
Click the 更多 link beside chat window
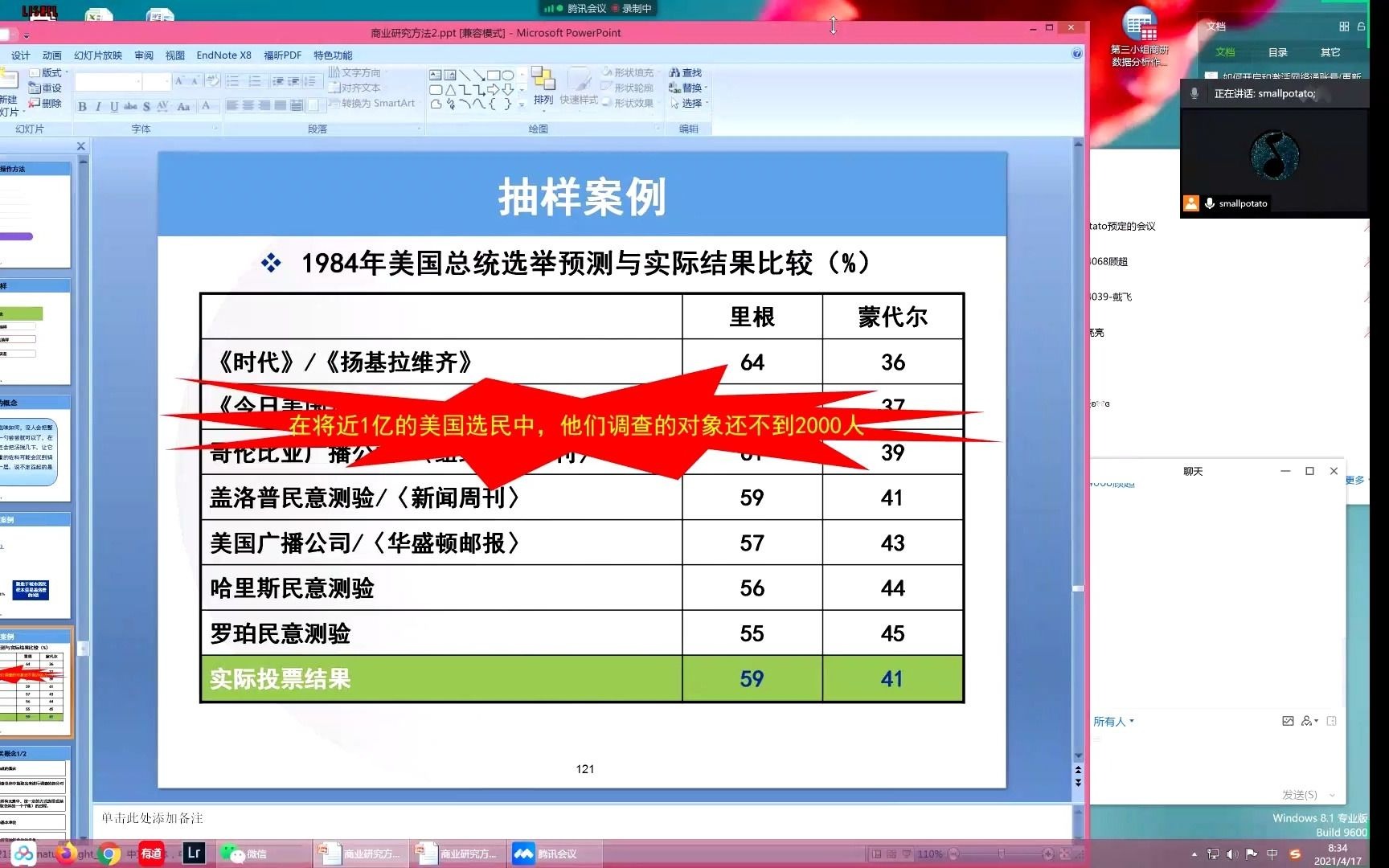pyautogui.click(x=1355, y=480)
